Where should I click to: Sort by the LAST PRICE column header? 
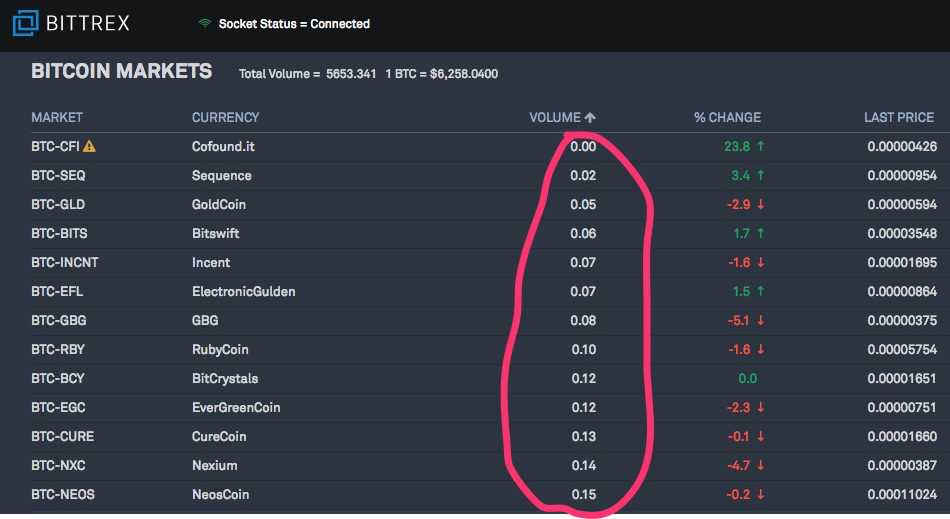(899, 117)
